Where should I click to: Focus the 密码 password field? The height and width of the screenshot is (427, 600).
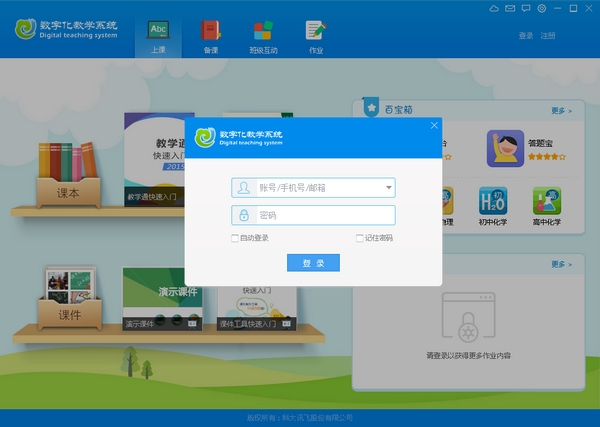pyautogui.click(x=313, y=215)
